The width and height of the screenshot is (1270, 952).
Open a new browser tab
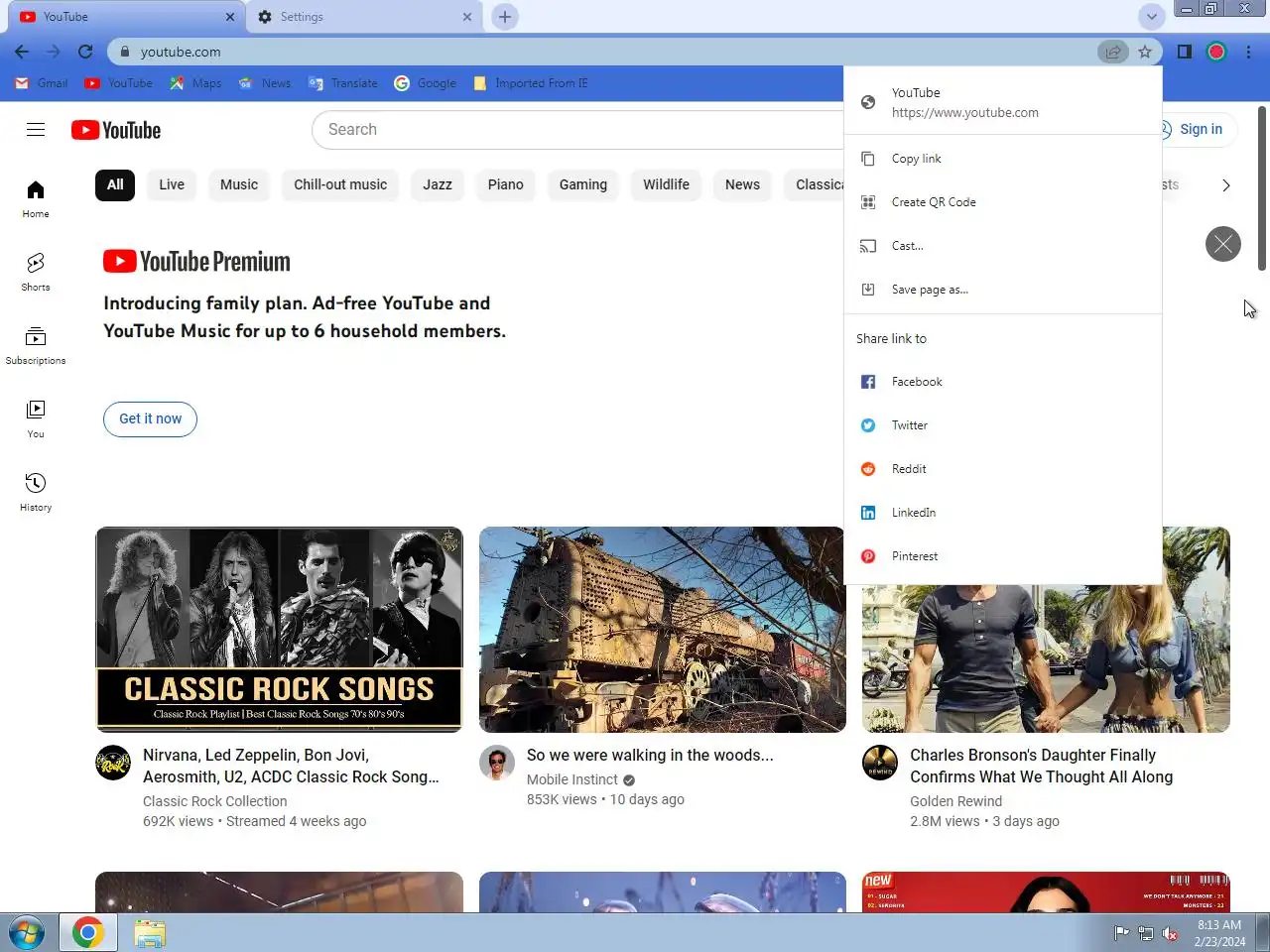point(505,17)
